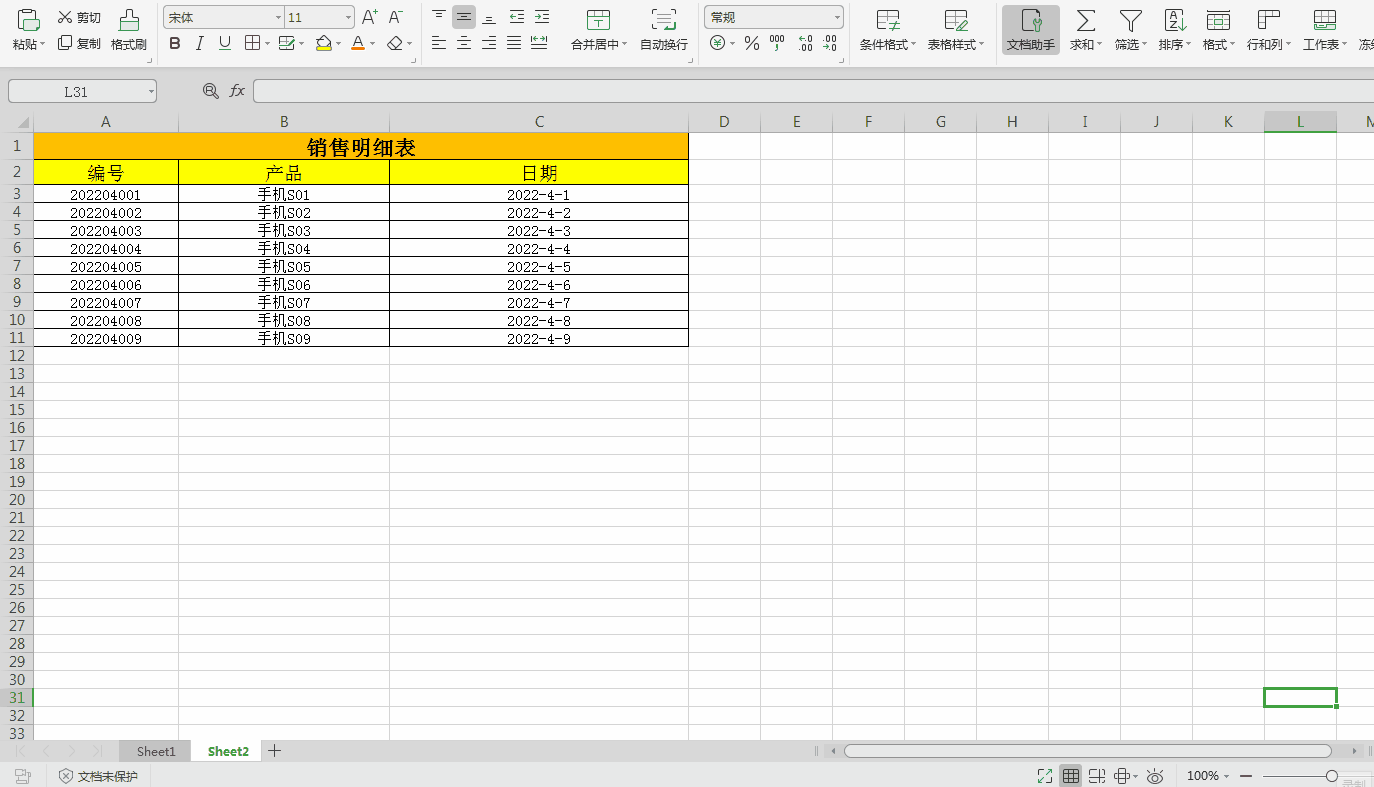
Task: Apply percent style with % icon
Action: (752, 43)
